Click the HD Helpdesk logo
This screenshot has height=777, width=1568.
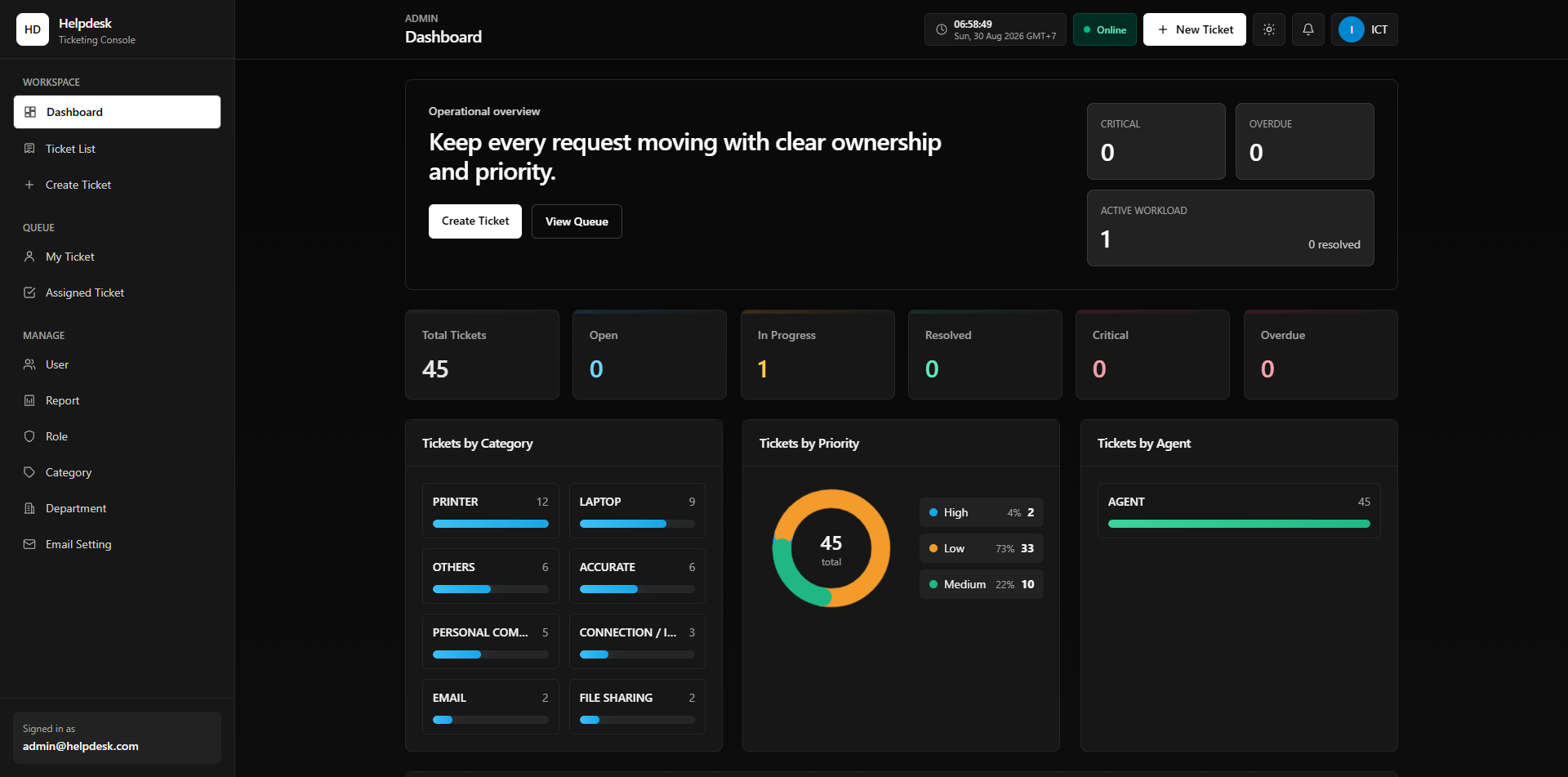coord(33,29)
